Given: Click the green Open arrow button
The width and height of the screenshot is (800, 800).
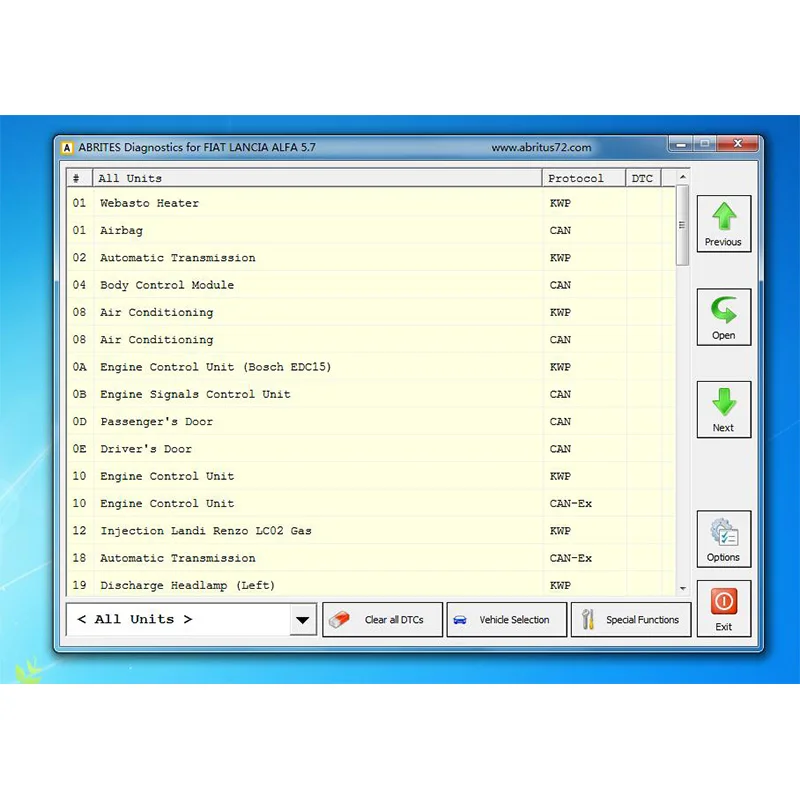Looking at the screenshot, I should 723,317.
